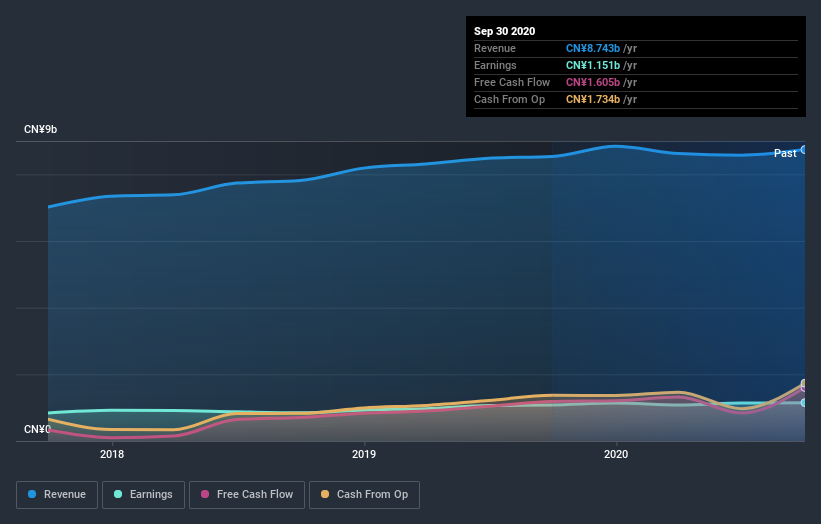
Task: Toggle the Free Cash Flow legend button
Action: (247, 495)
